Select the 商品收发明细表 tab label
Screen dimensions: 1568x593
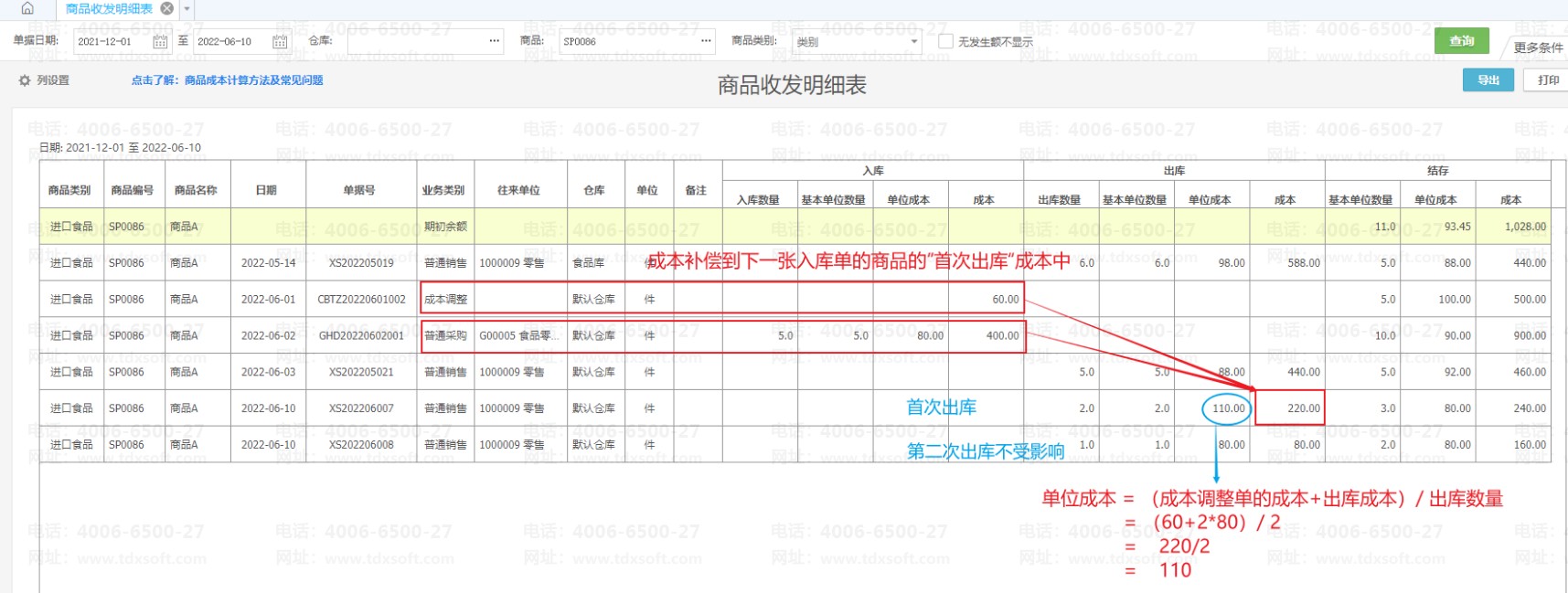click(109, 9)
